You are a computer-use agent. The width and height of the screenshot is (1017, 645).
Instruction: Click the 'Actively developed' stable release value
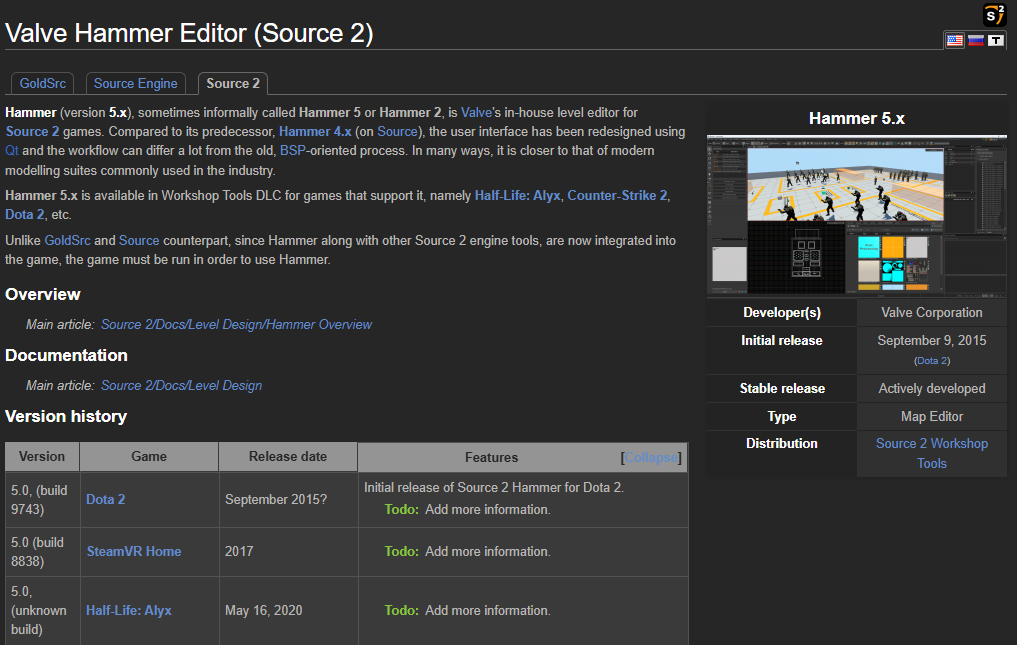click(932, 389)
